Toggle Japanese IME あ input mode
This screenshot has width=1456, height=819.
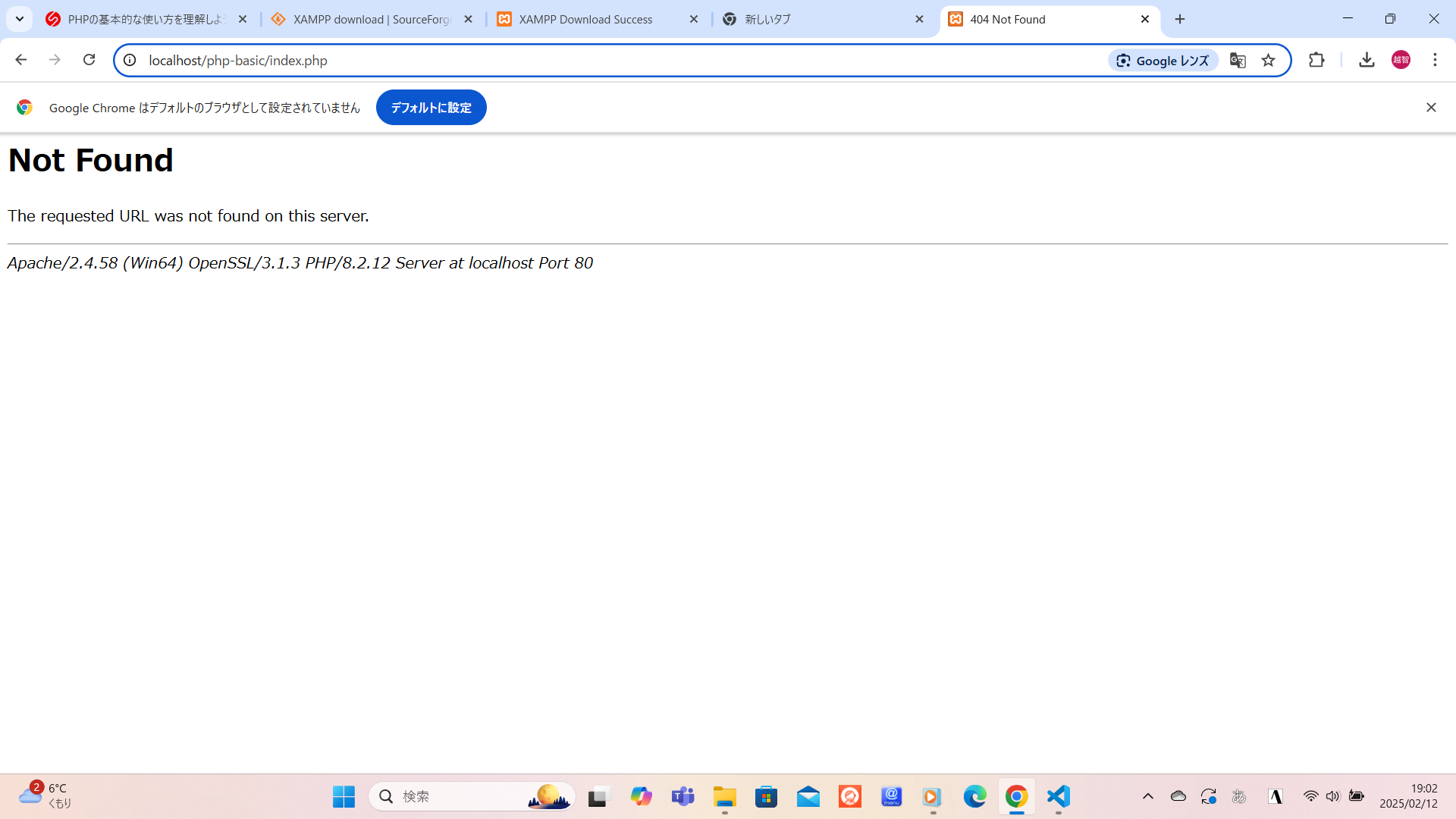click(1239, 796)
